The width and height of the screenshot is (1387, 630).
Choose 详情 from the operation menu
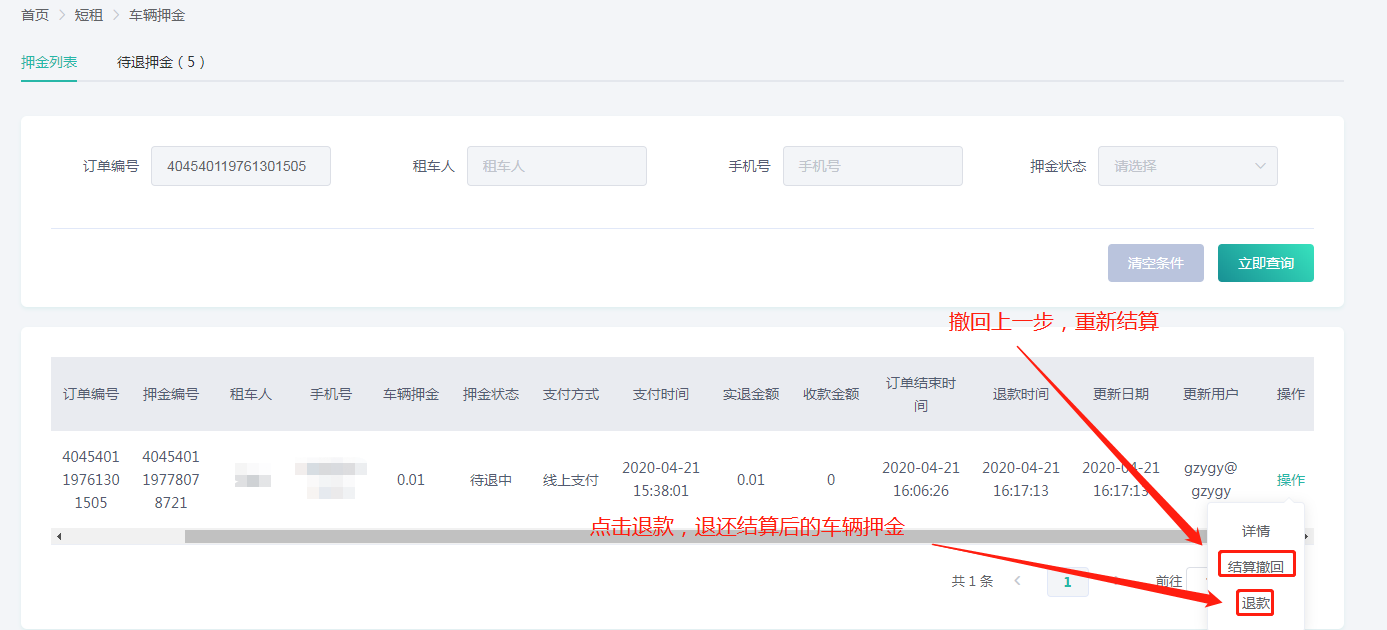1255,531
